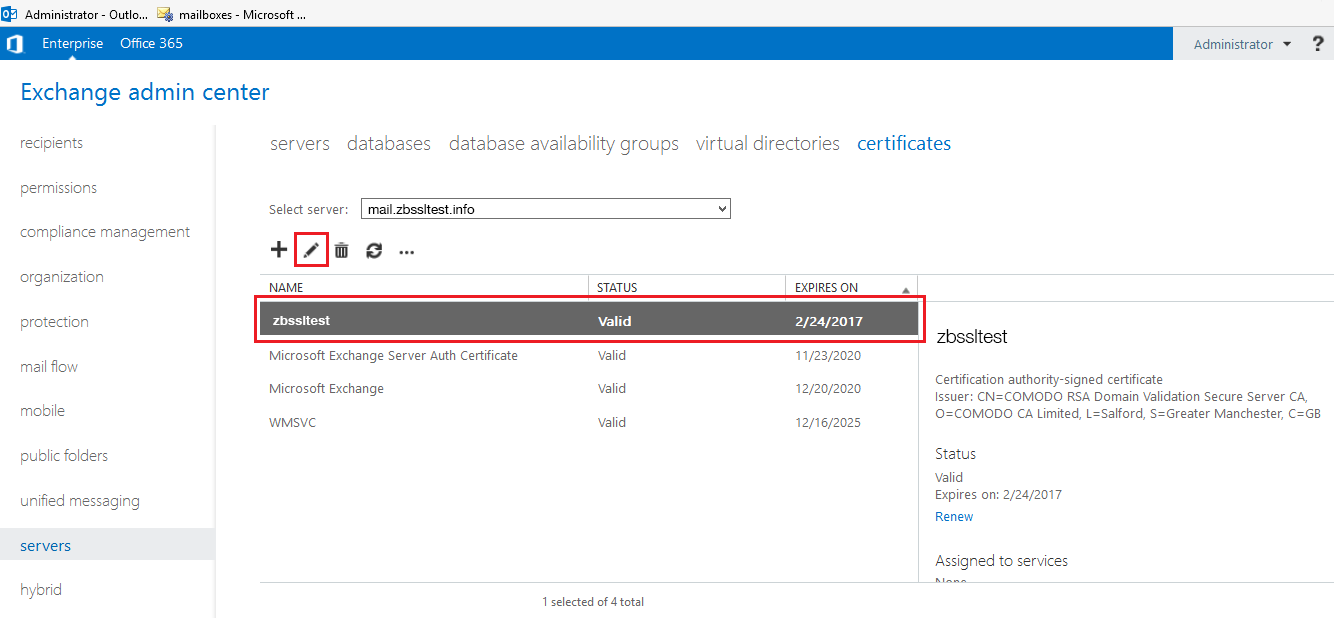
Task: Refresh the certificates list
Action: point(374,249)
